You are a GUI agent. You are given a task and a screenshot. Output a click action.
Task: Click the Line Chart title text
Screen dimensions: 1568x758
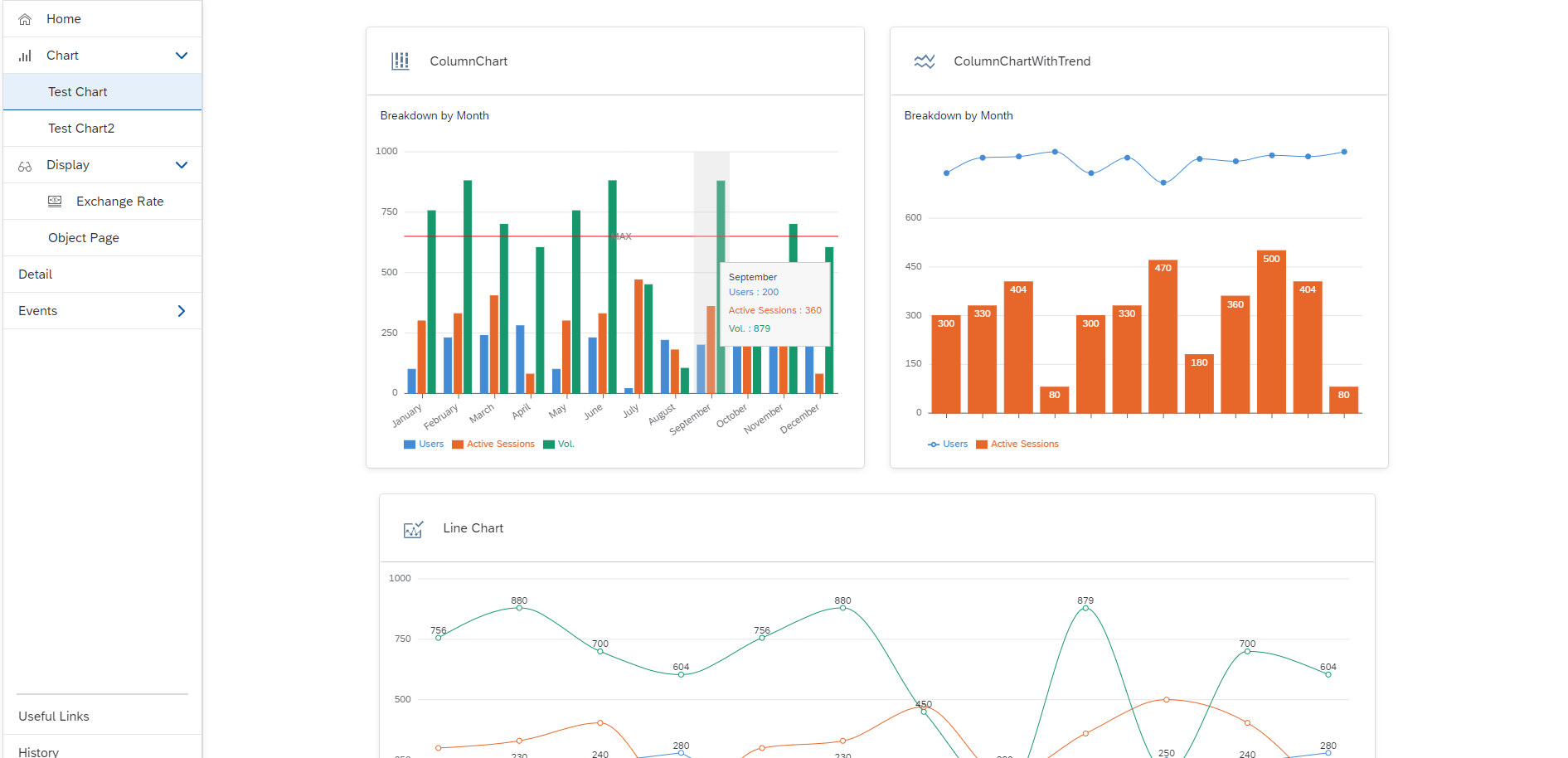473,528
